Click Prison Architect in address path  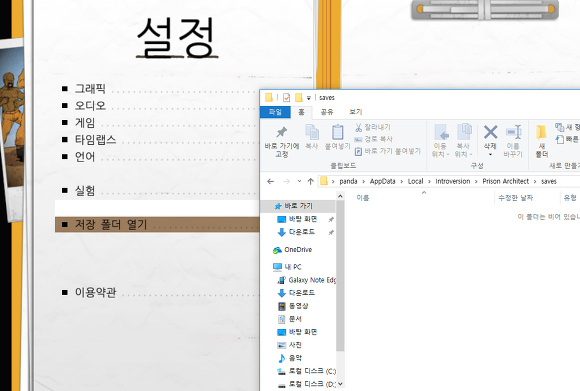click(x=506, y=181)
